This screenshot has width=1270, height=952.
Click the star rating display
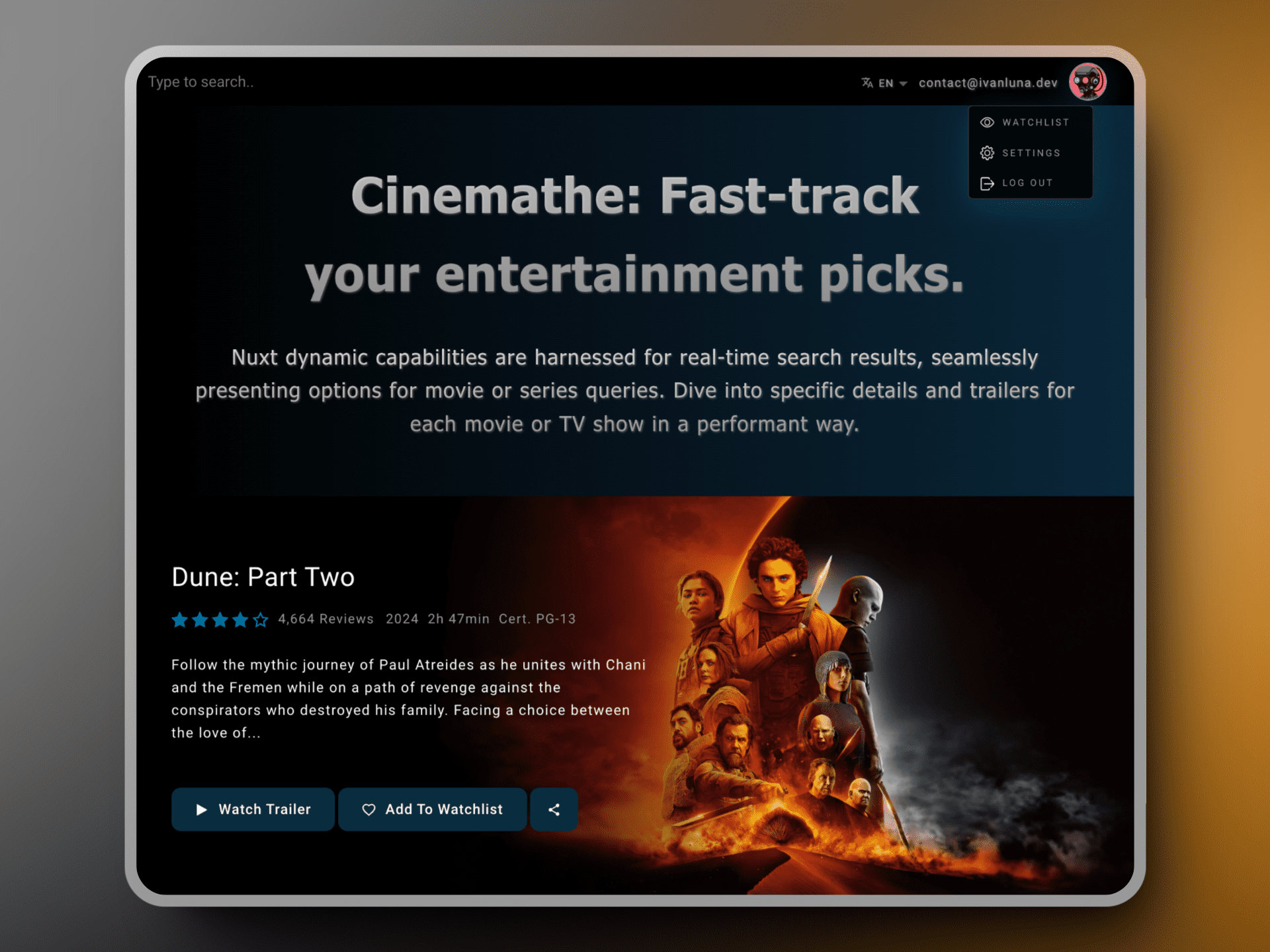pos(218,618)
